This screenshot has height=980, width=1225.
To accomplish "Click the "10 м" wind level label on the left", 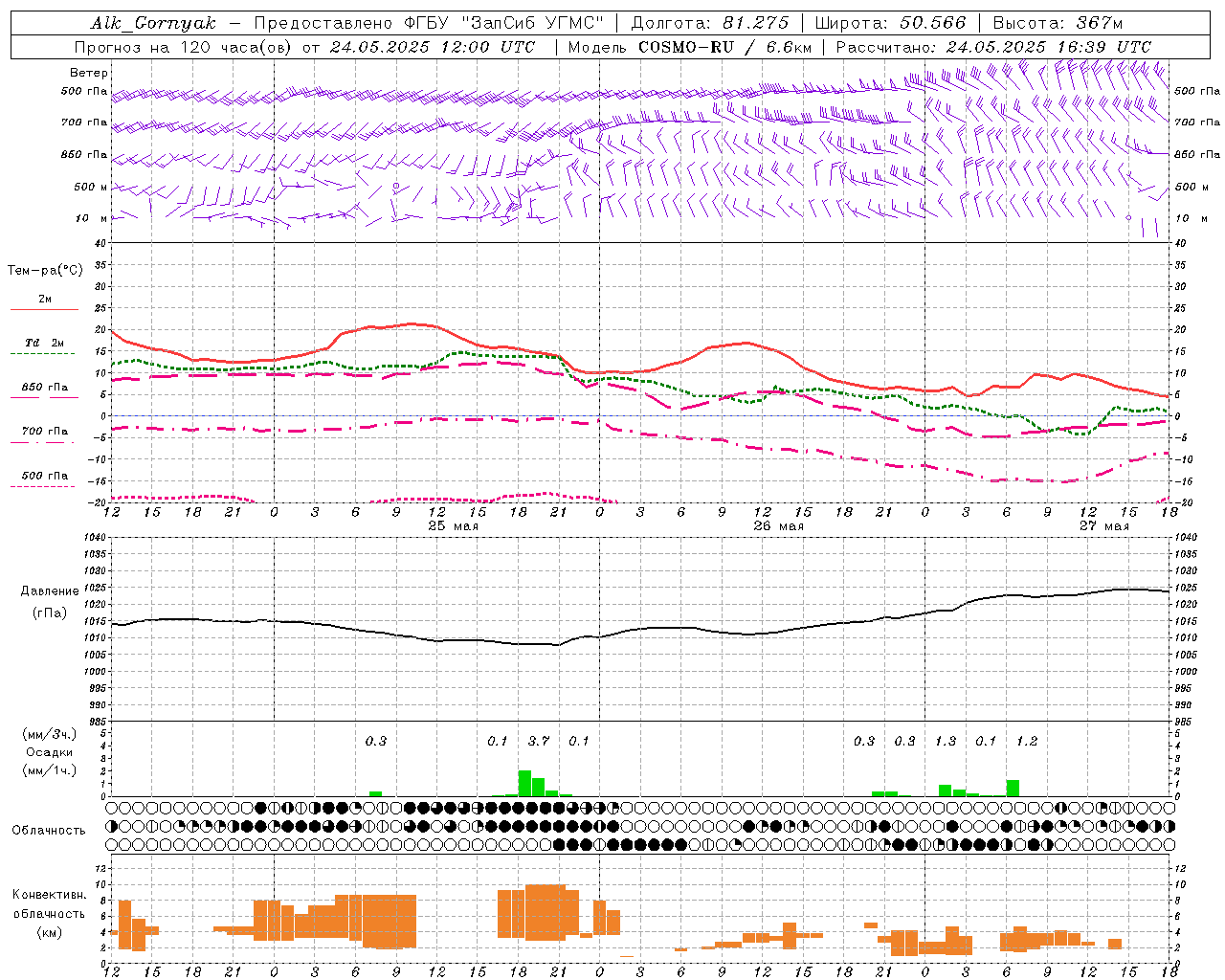I will [92, 218].
